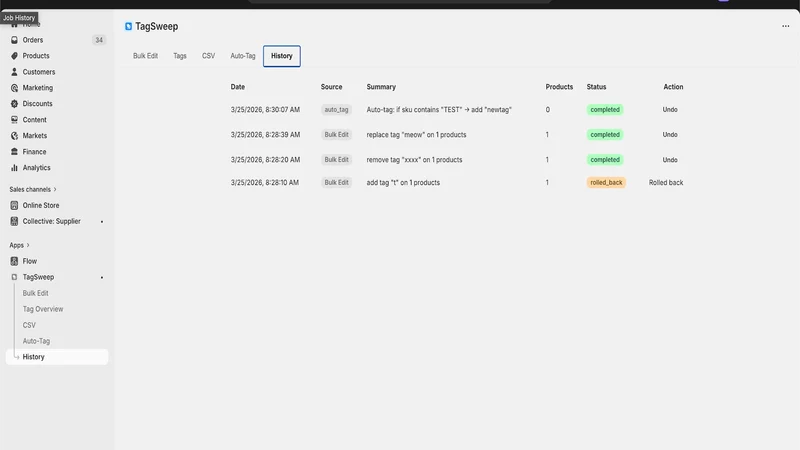This screenshot has width=800, height=450.
Task: Open the Auto-Tag tab
Action: click(x=242, y=56)
